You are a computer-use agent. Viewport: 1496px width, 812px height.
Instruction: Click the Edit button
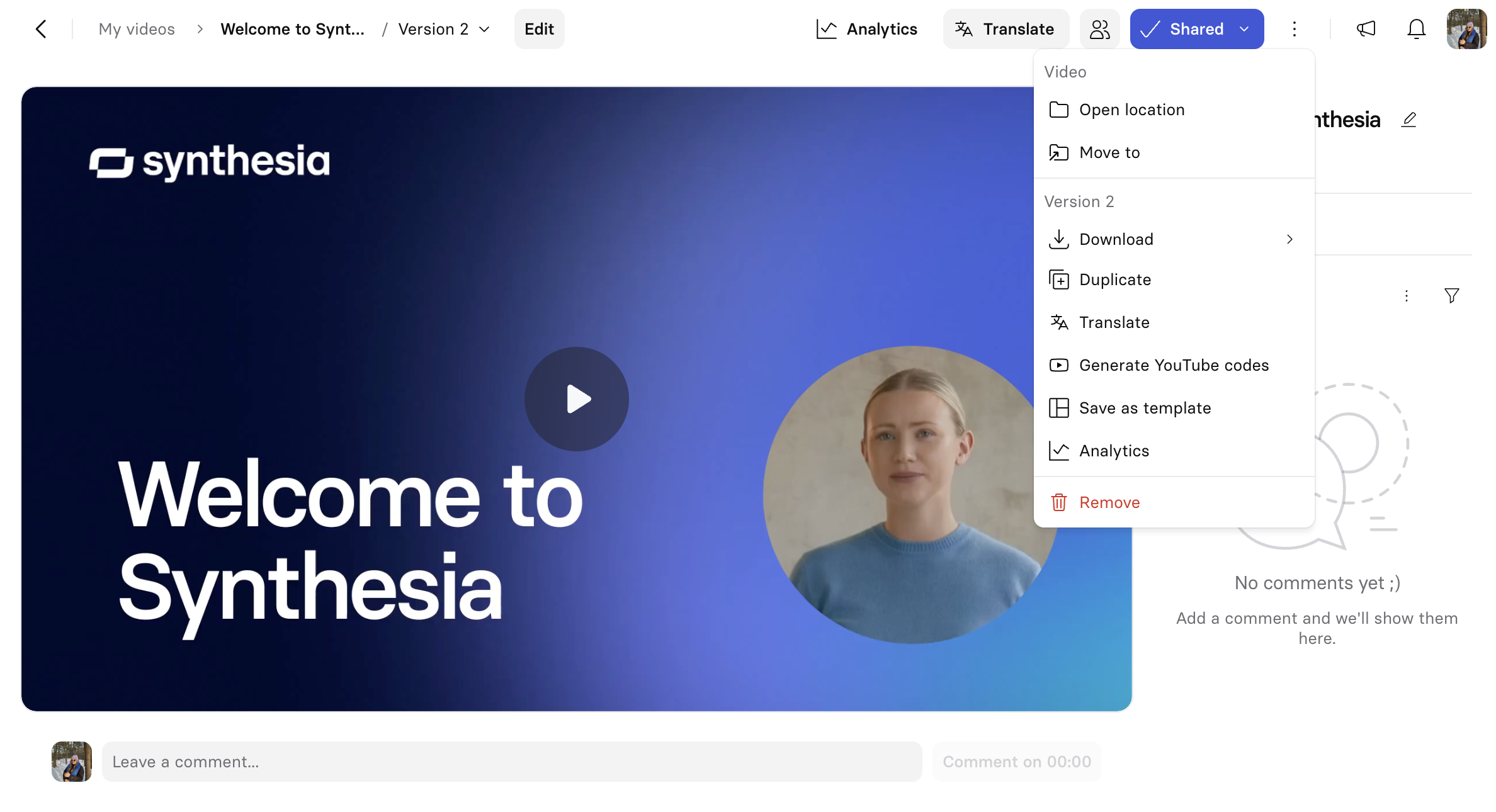539,29
